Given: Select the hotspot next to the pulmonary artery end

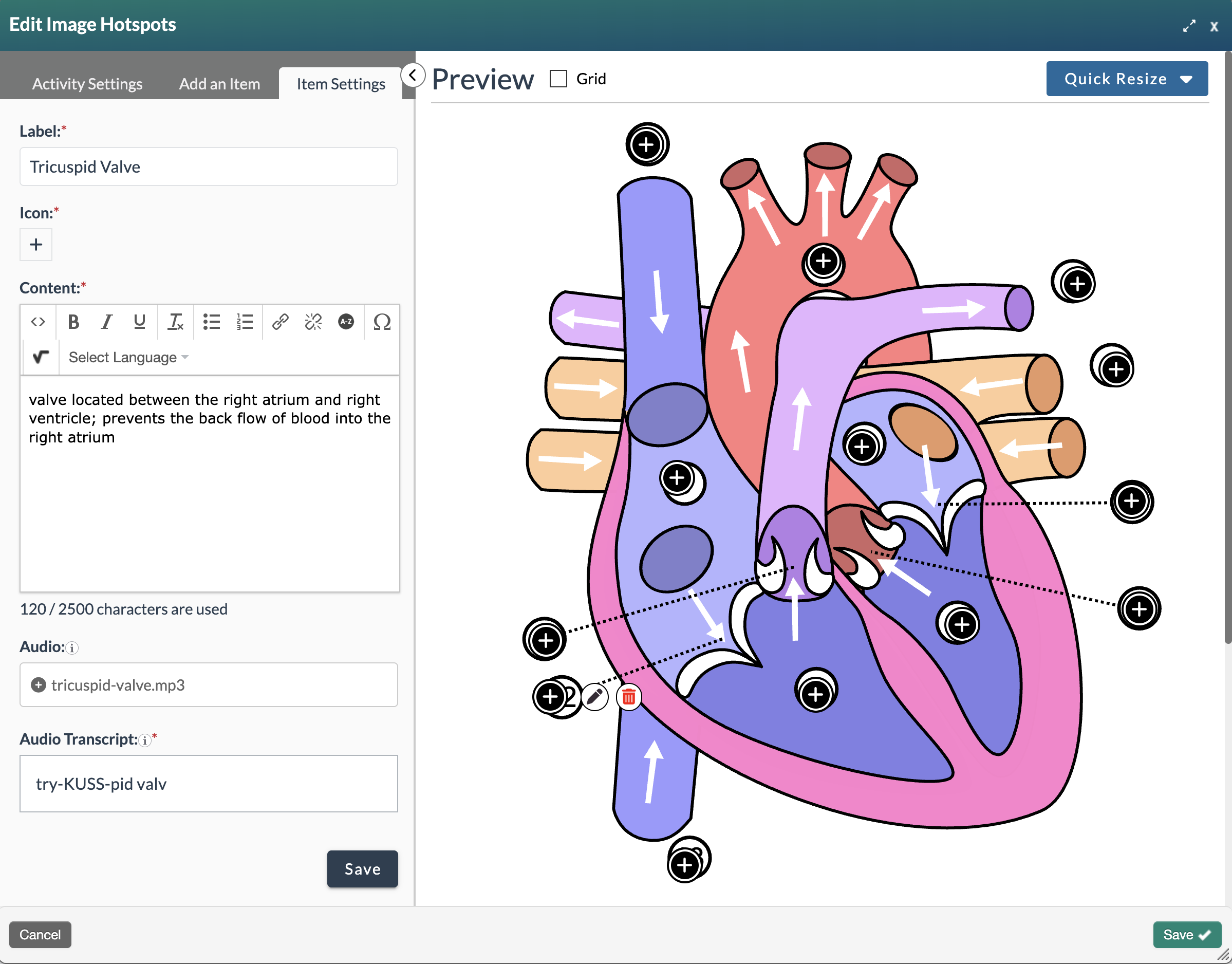Looking at the screenshot, I should [1077, 284].
